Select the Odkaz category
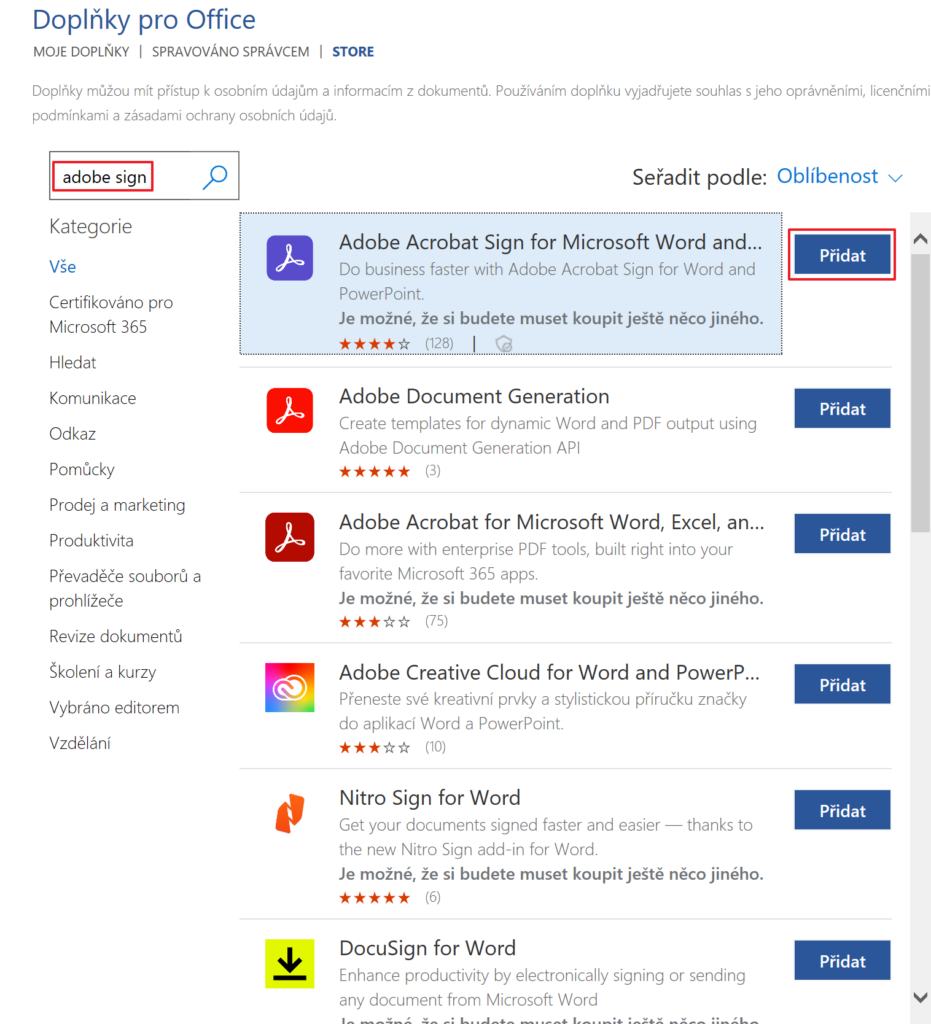 coord(72,434)
